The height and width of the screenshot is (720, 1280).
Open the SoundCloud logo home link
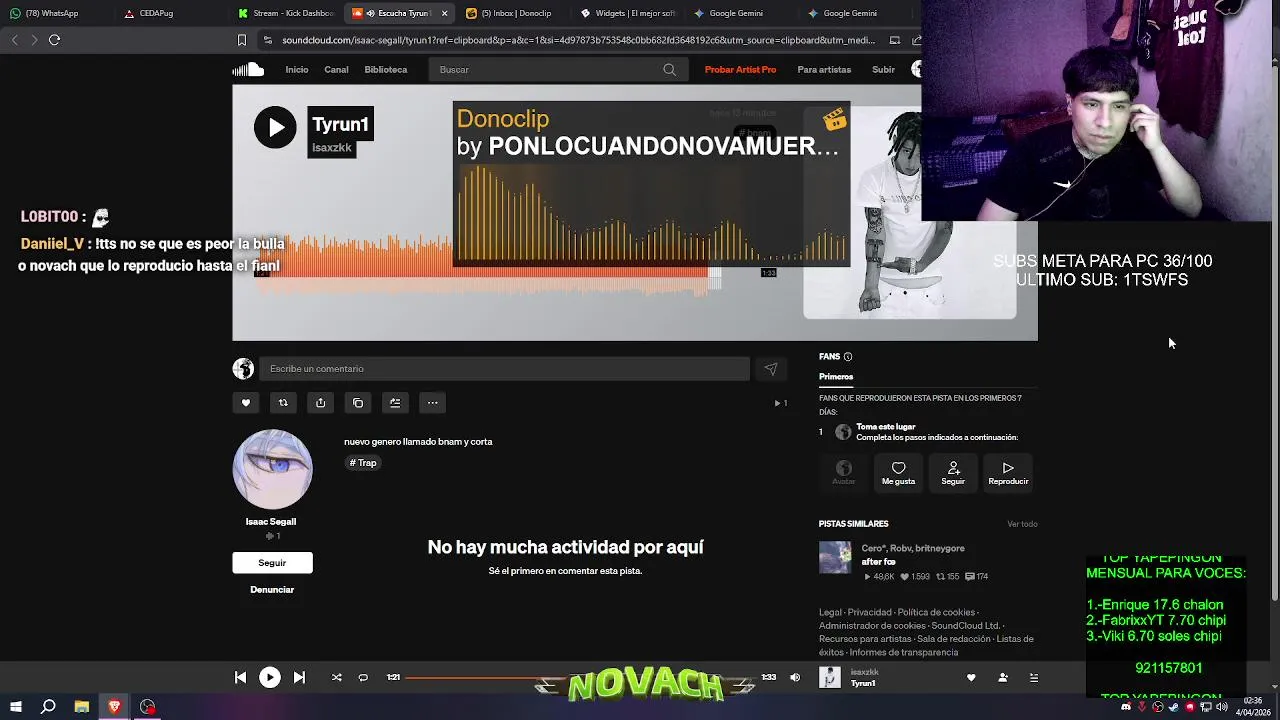click(248, 69)
